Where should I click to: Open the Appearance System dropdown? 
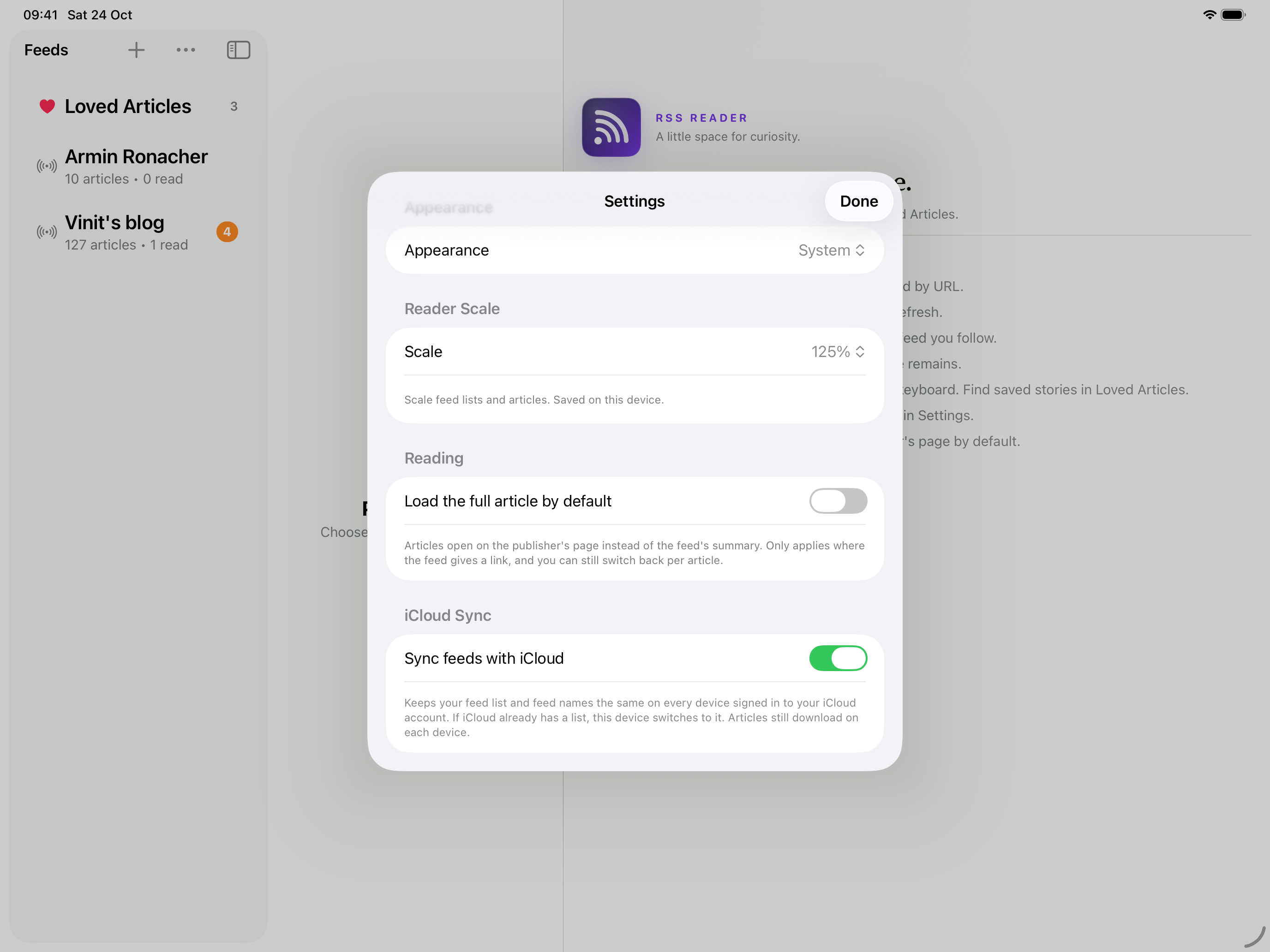tap(831, 250)
